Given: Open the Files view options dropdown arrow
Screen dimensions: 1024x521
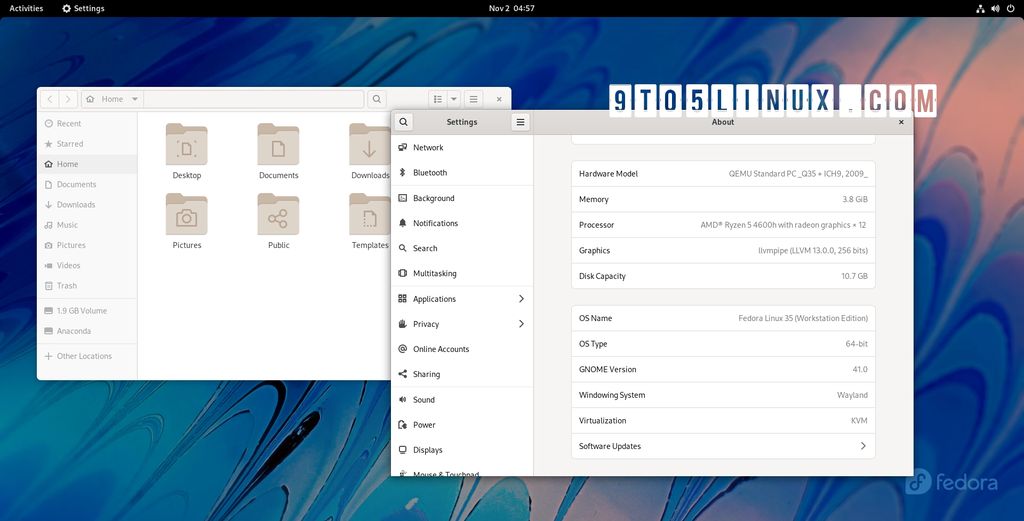Looking at the screenshot, I should 454,99.
